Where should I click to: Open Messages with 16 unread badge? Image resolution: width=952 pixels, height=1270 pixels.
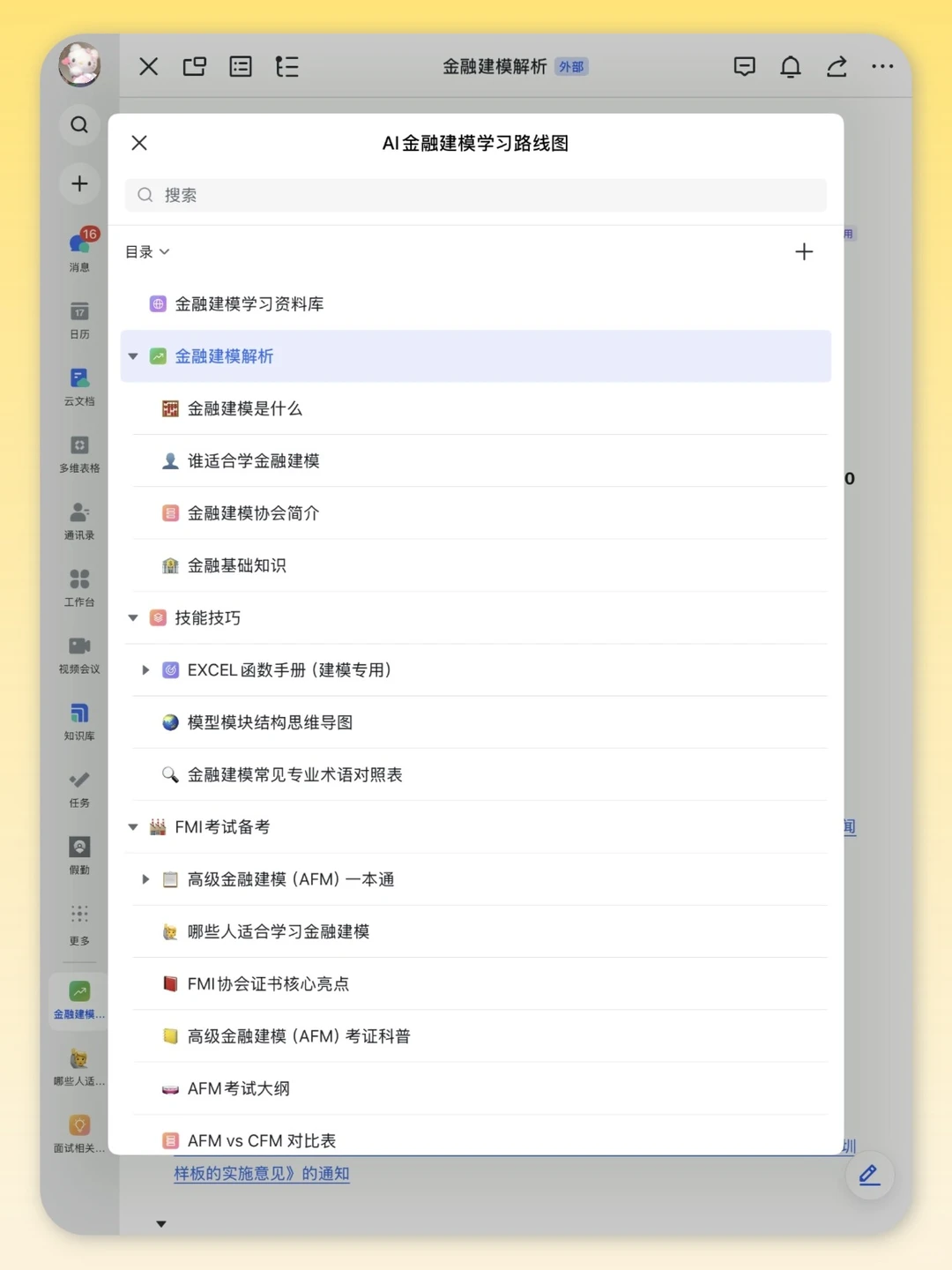coord(79,250)
